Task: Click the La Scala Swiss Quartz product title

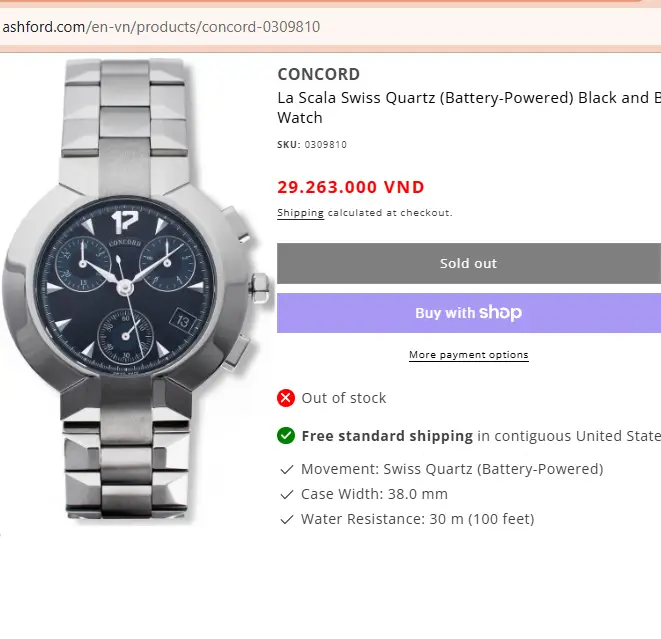Action: tap(468, 107)
